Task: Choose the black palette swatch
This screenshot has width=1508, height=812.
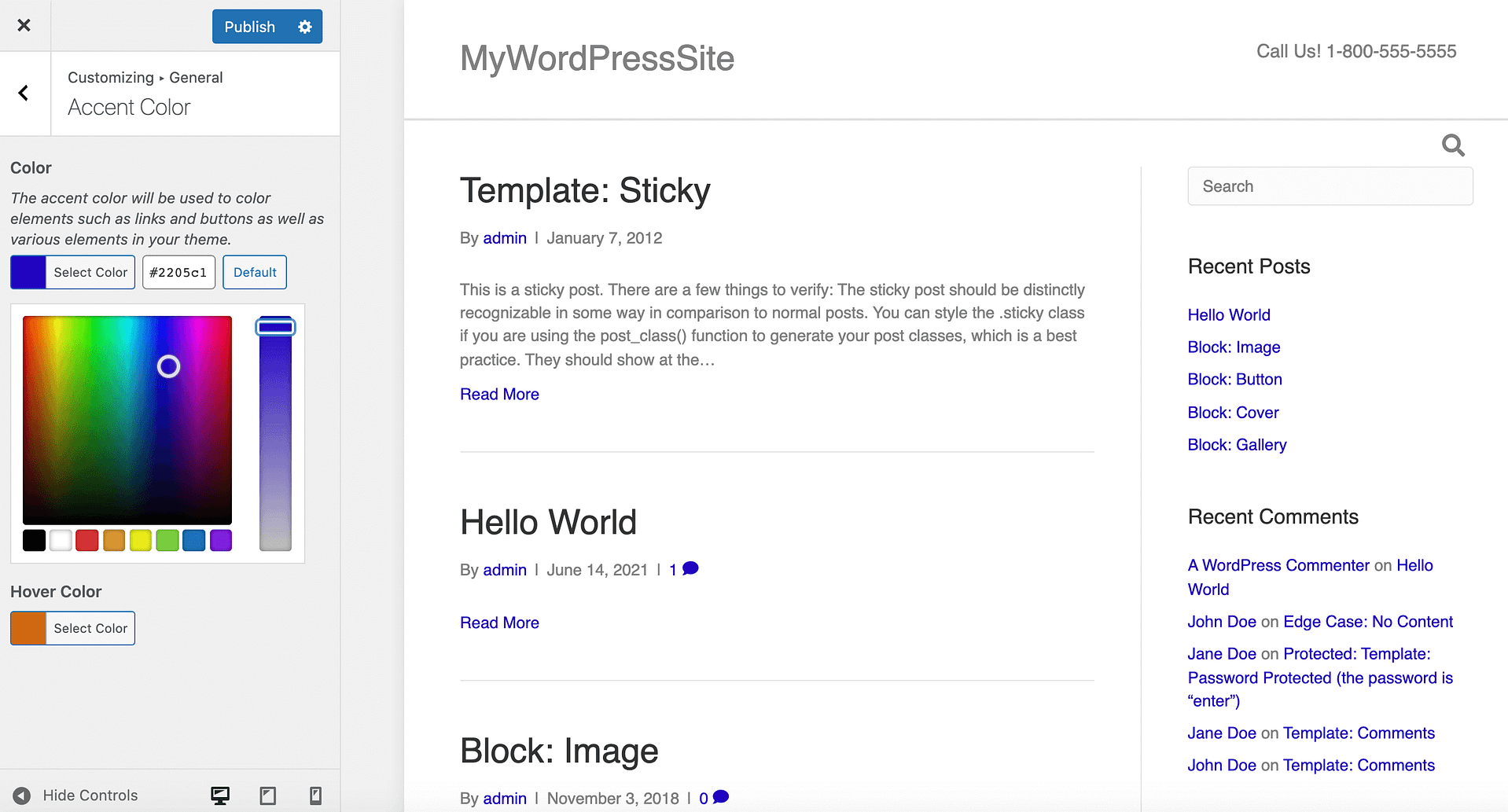Action: tap(34, 540)
